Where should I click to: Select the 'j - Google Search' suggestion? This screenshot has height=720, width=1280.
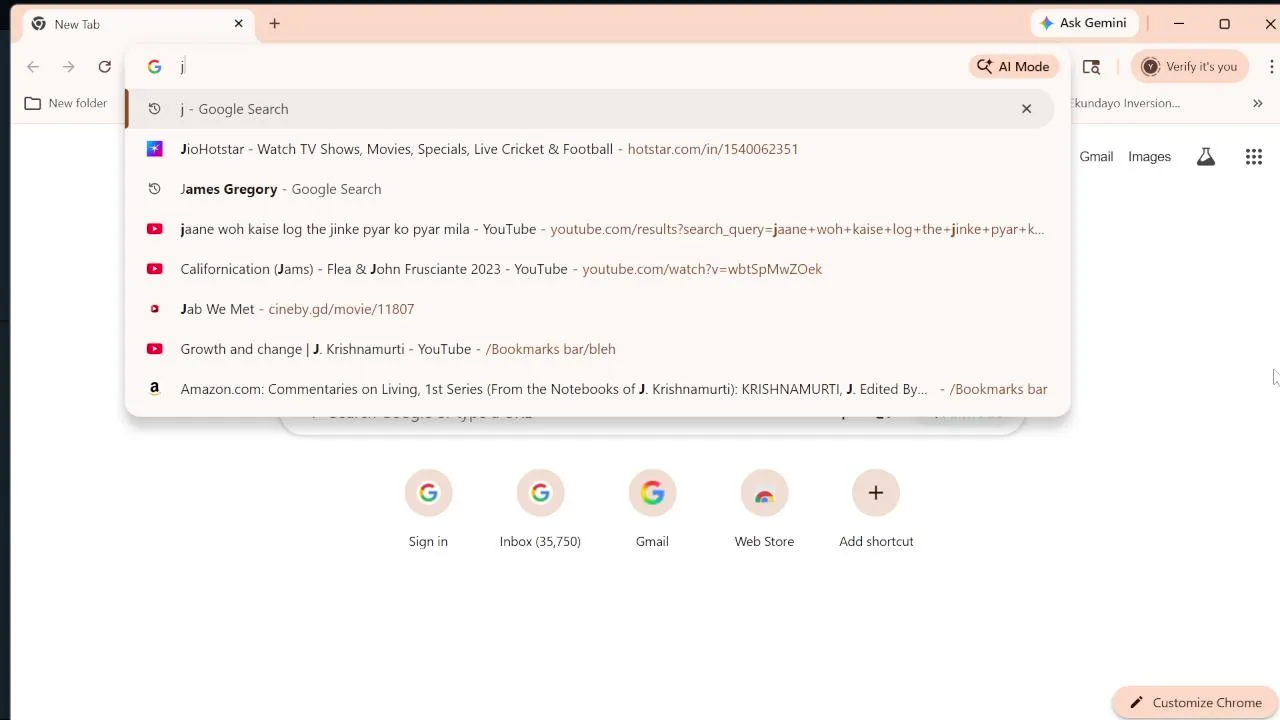[x=590, y=109]
